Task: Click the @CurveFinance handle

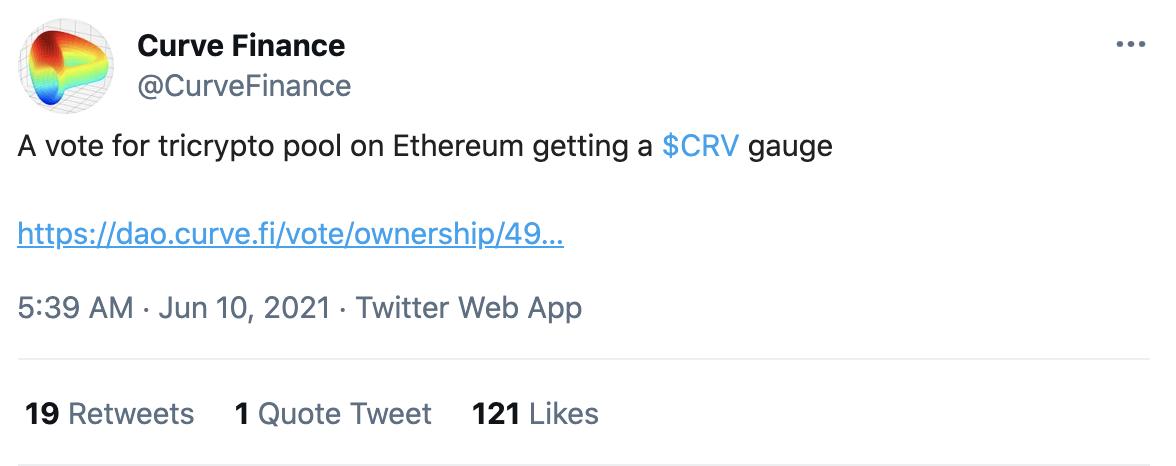Action: pos(244,86)
